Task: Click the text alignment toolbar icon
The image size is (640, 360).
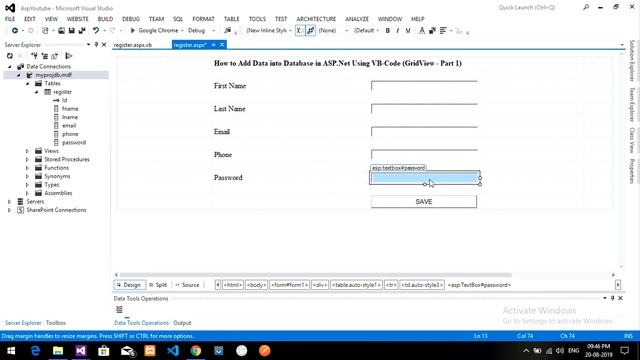Action: pos(443,31)
